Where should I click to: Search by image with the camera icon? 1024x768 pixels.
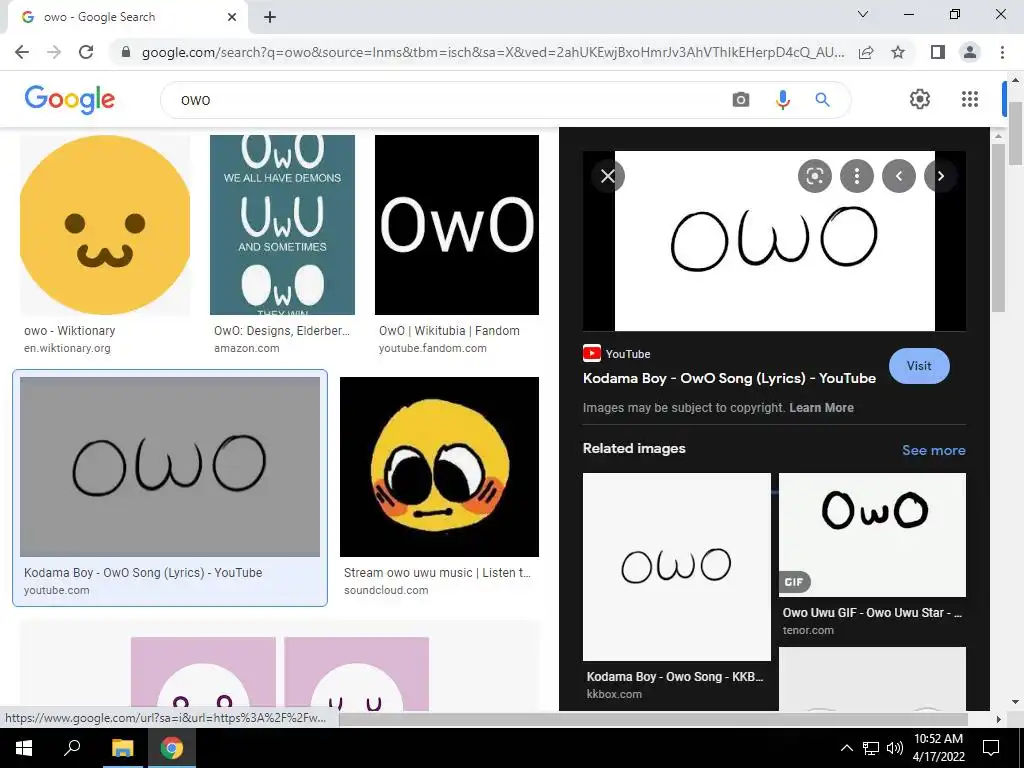tap(741, 99)
